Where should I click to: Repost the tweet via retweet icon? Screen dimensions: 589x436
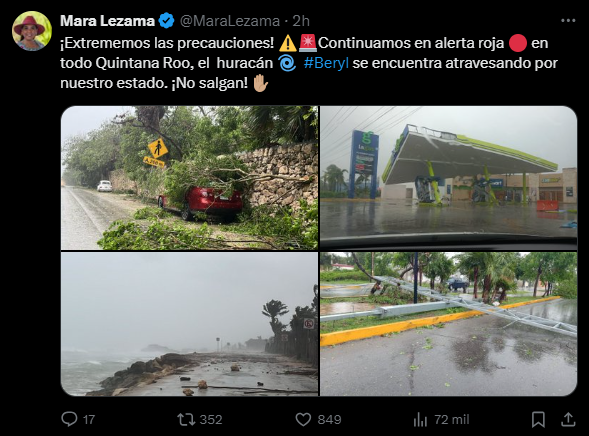(x=186, y=419)
